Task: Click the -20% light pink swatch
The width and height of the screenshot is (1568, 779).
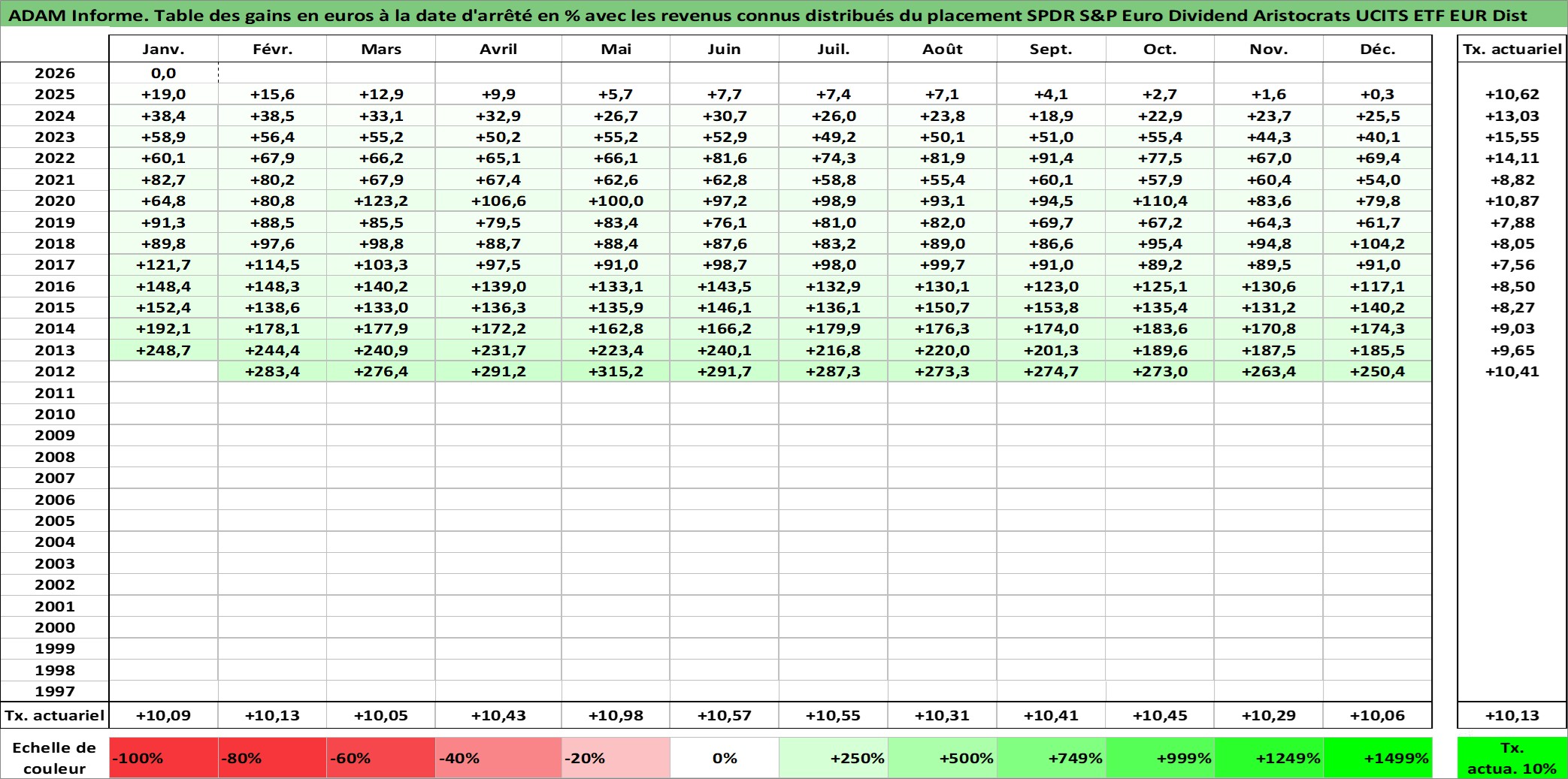Action: 616,758
